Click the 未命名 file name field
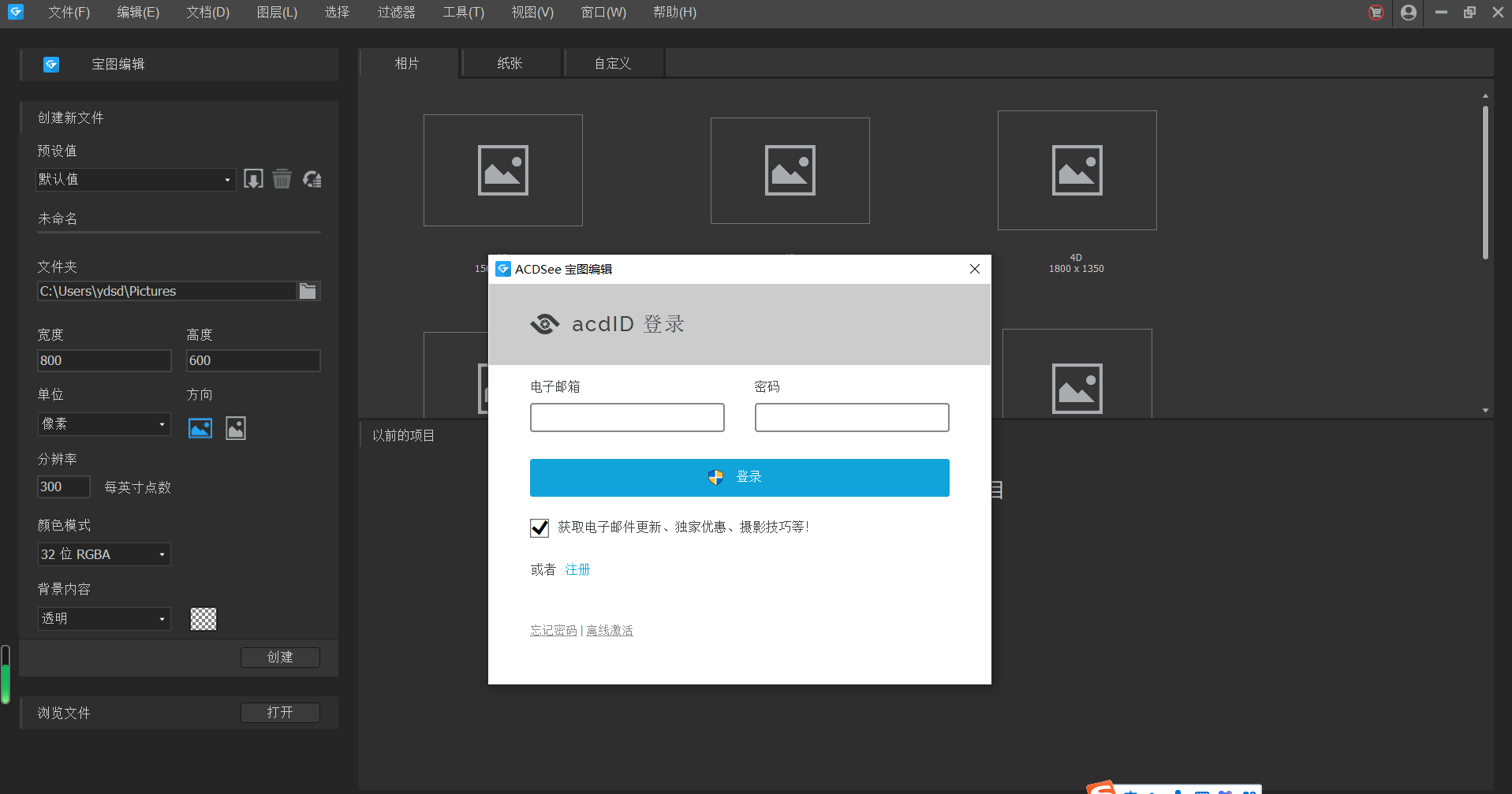1512x794 pixels. (179, 219)
